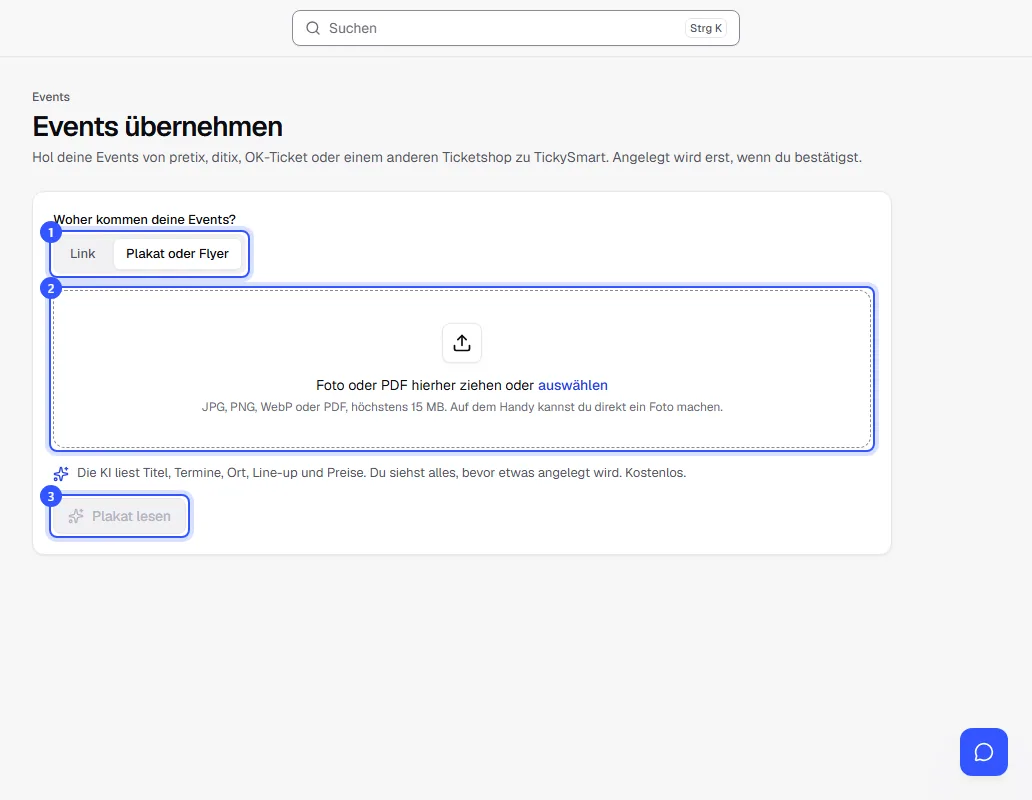The height and width of the screenshot is (800, 1032).
Task: Click the AI sparkle icon beside info text
Action: click(x=61, y=473)
